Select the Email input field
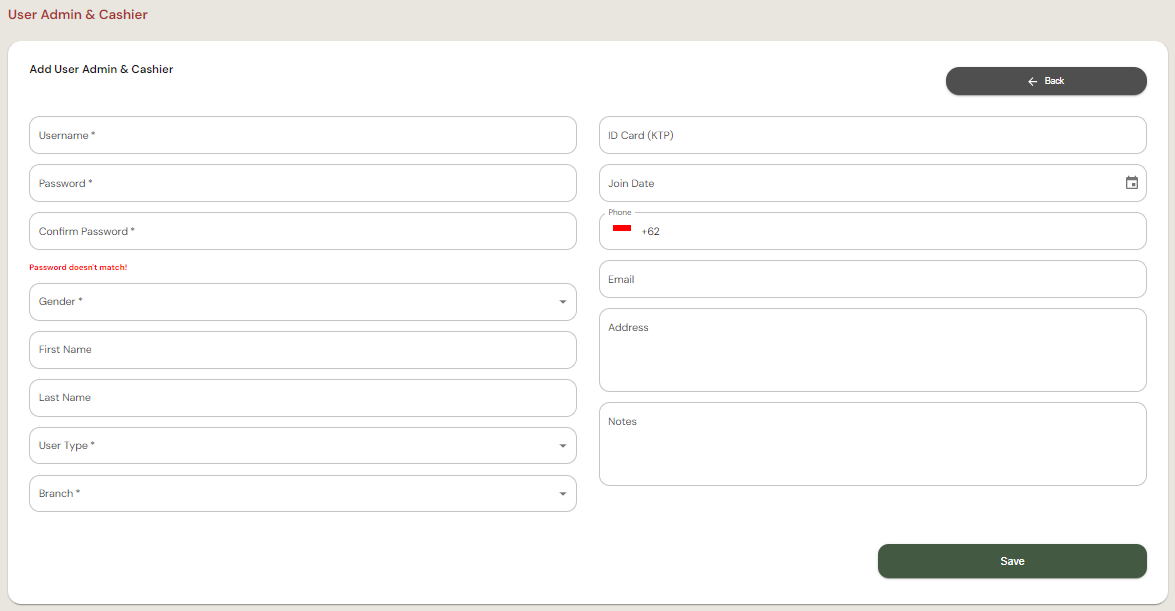1175x611 pixels. pyautogui.click(x=872, y=280)
